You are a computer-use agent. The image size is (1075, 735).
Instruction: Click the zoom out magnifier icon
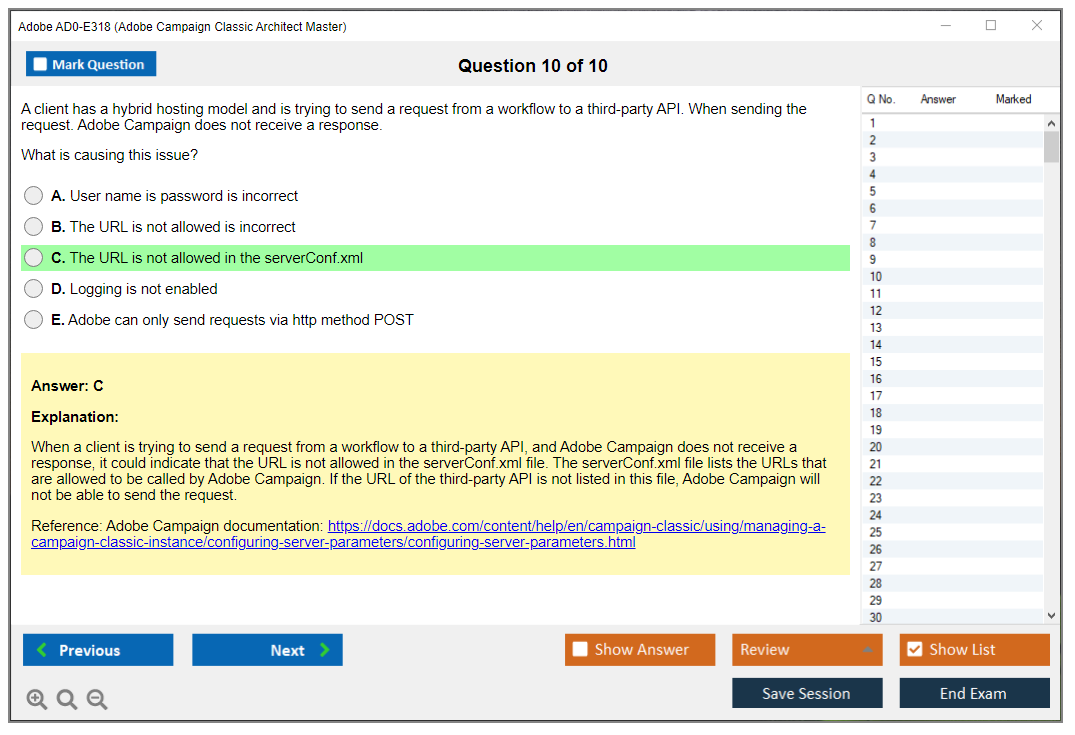(97, 700)
